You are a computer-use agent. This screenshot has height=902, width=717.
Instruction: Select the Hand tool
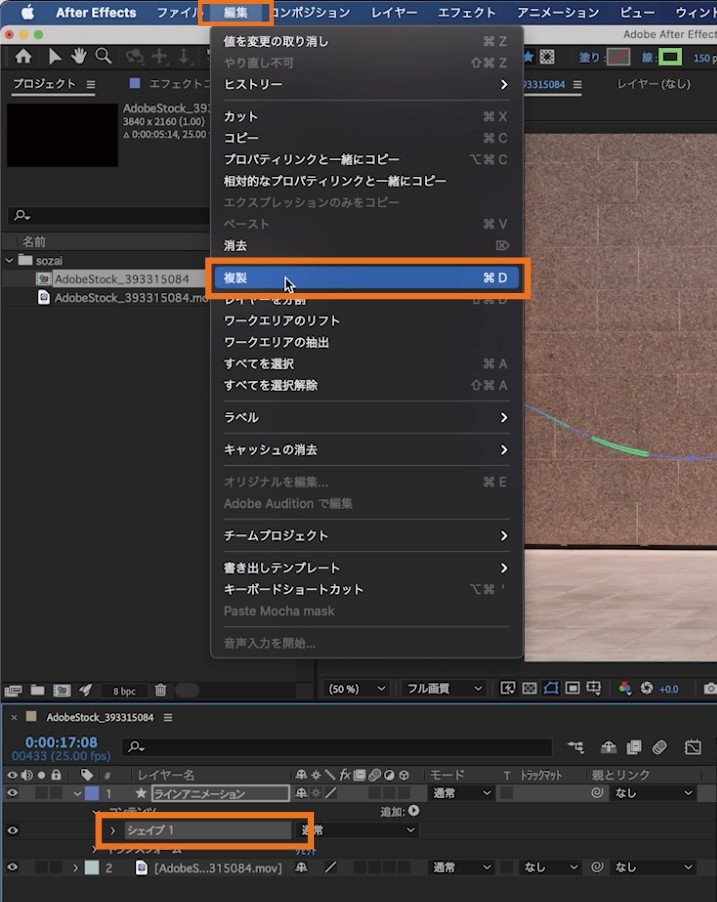pyautogui.click(x=79, y=56)
